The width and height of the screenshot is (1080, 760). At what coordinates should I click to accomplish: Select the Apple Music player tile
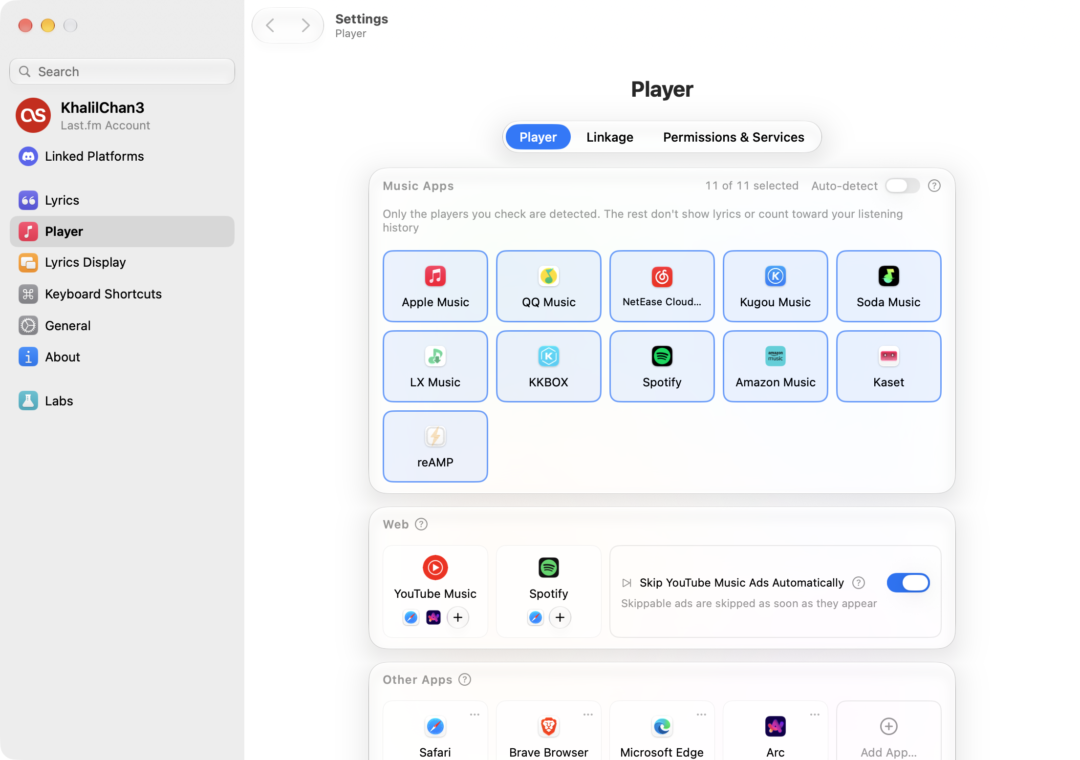[435, 286]
